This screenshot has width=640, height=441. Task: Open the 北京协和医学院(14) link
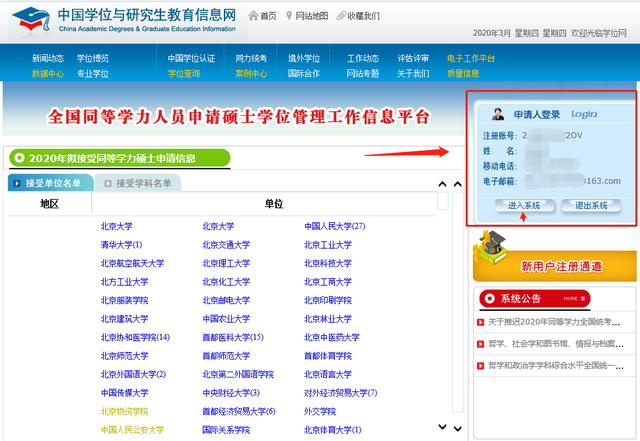[x=135, y=337]
